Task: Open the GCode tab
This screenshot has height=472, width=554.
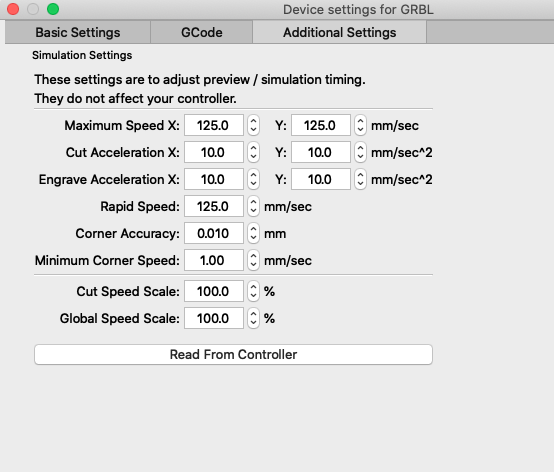Action: point(202,32)
